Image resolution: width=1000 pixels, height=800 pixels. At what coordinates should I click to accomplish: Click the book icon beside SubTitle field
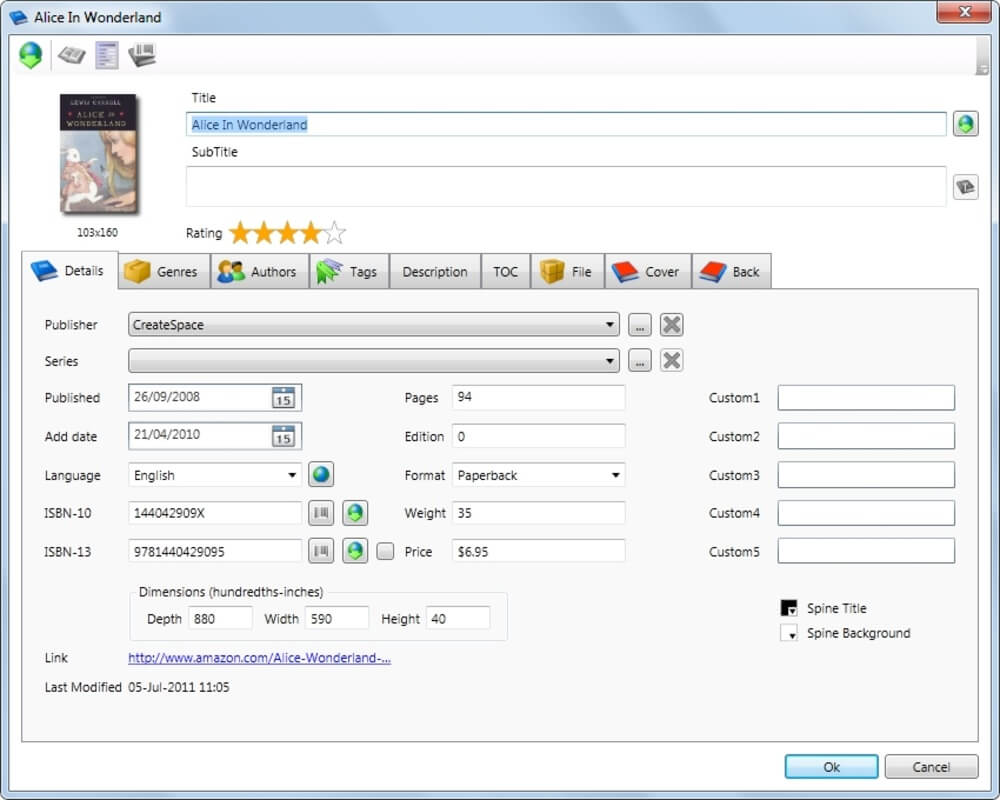pyautogui.click(x=965, y=186)
